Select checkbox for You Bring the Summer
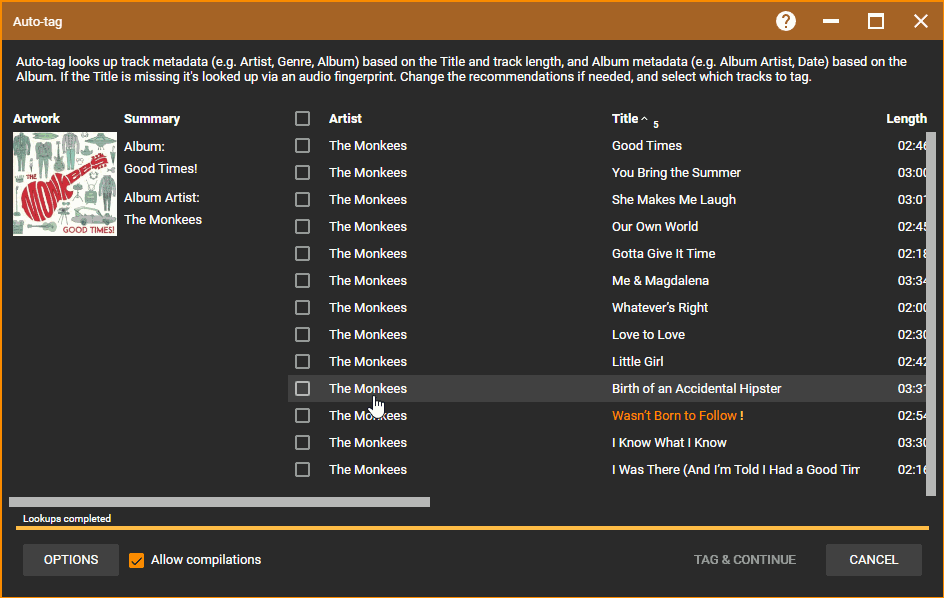 pyautogui.click(x=302, y=173)
